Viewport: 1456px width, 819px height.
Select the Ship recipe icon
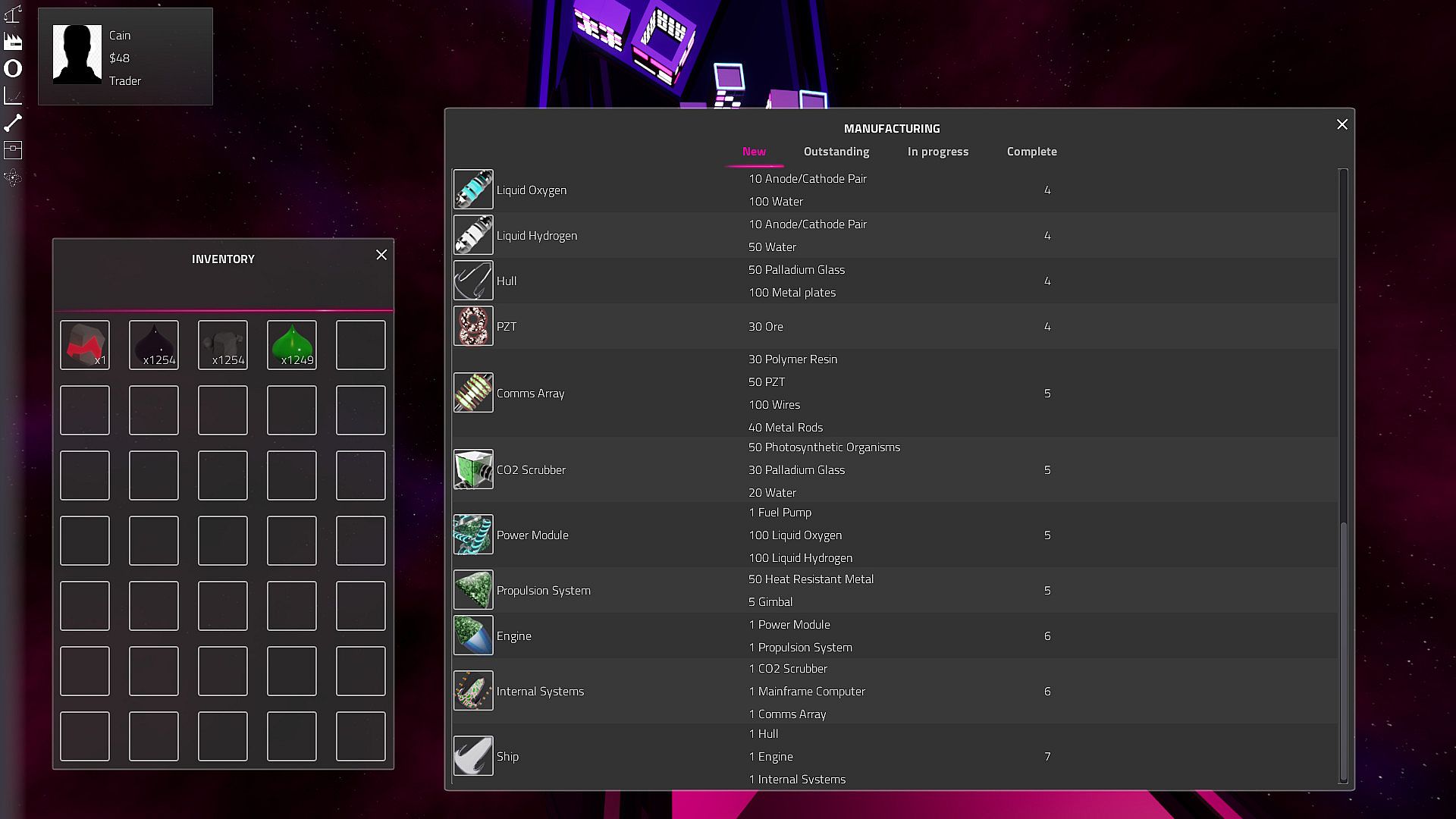point(473,756)
